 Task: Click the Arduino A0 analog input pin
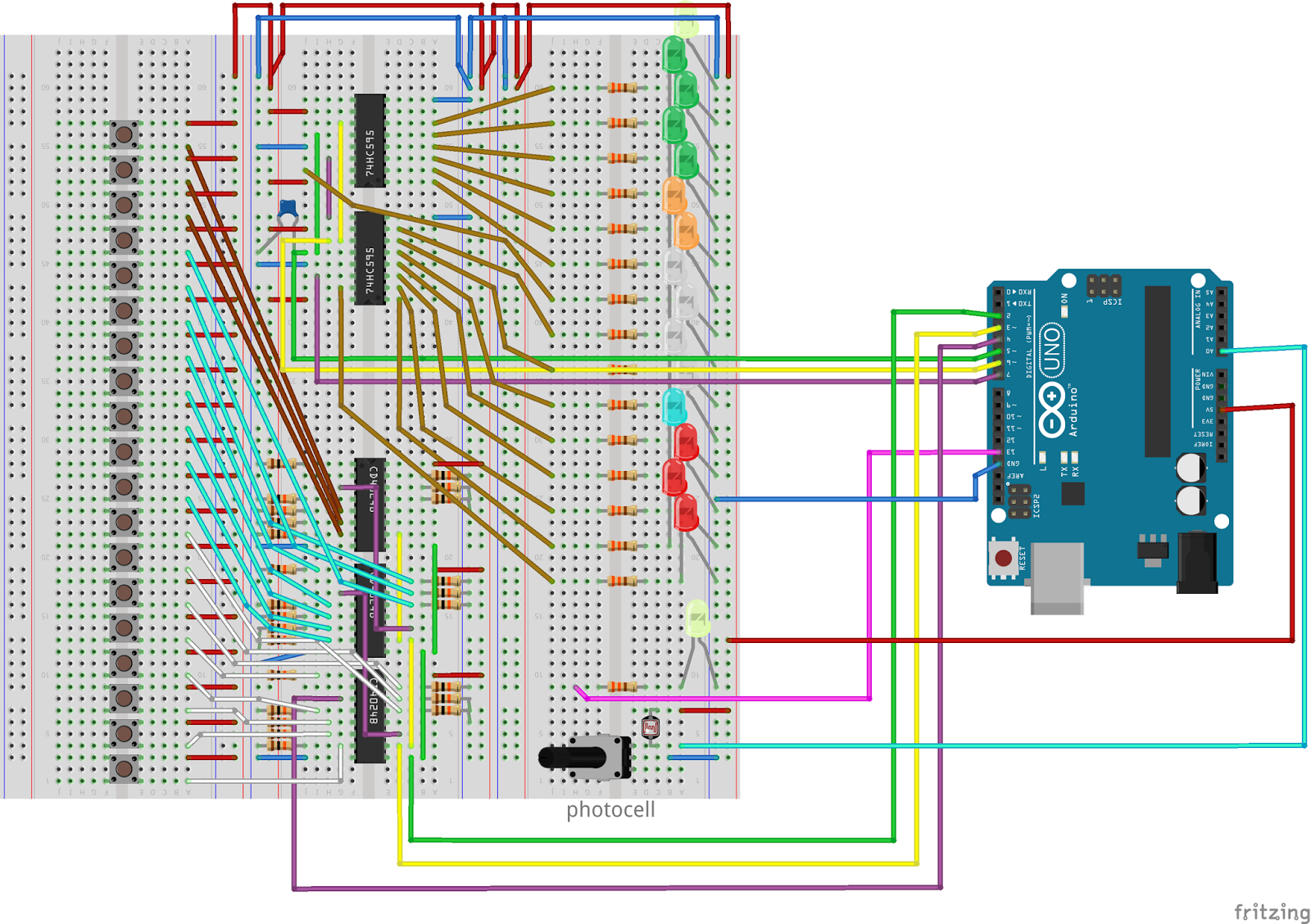(1222, 351)
